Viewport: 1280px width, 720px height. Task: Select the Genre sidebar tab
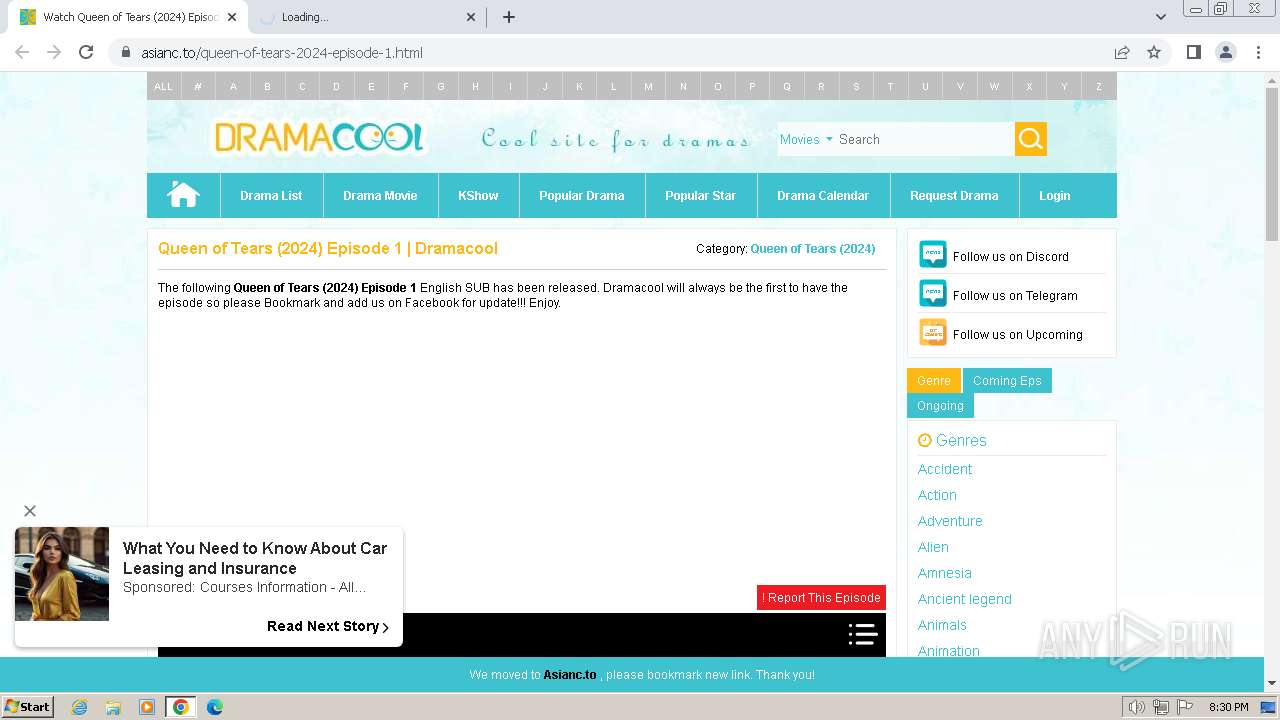pyautogui.click(x=934, y=380)
